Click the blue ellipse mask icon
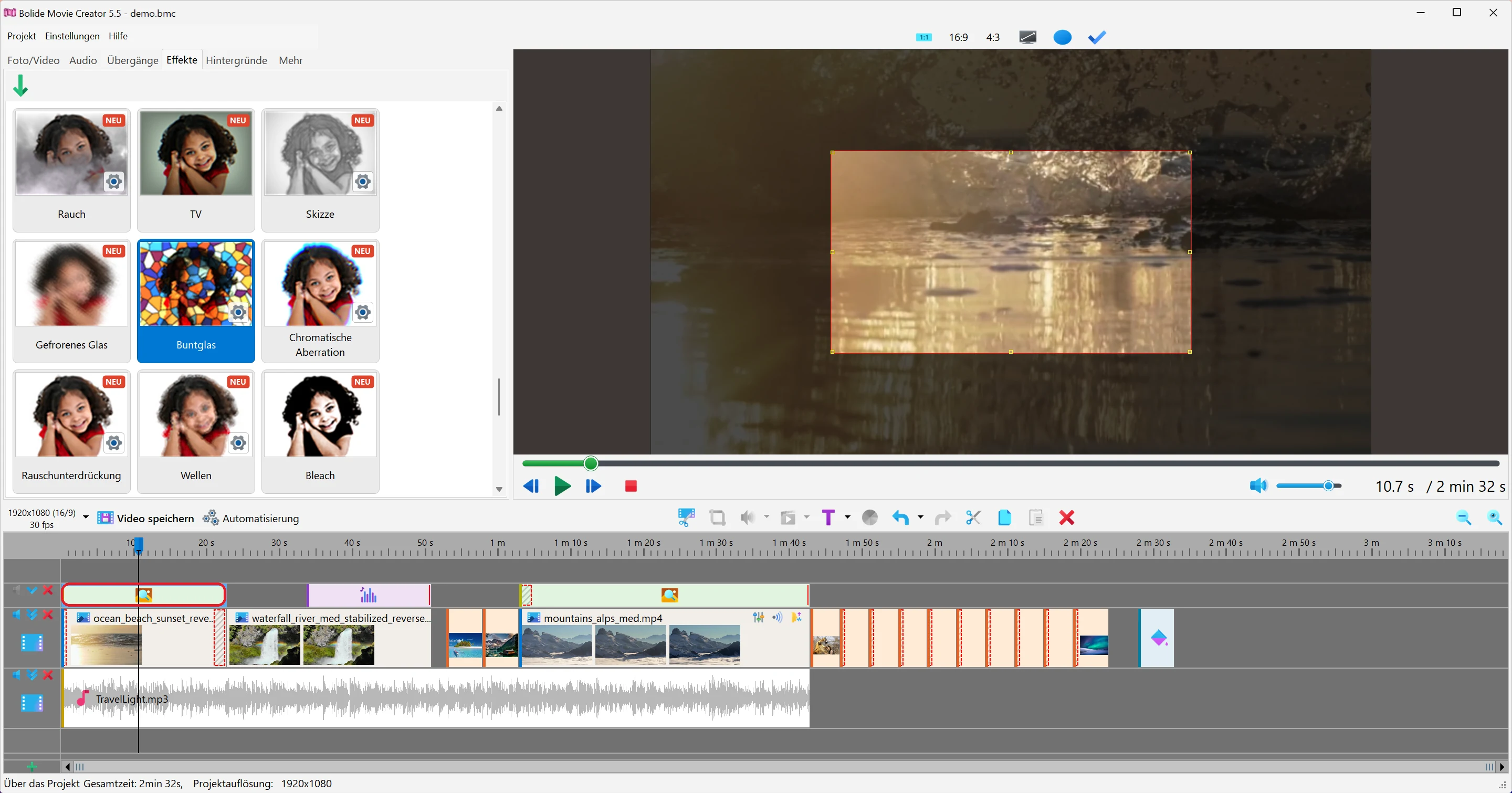This screenshot has width=1512, height=793. 1063,38
